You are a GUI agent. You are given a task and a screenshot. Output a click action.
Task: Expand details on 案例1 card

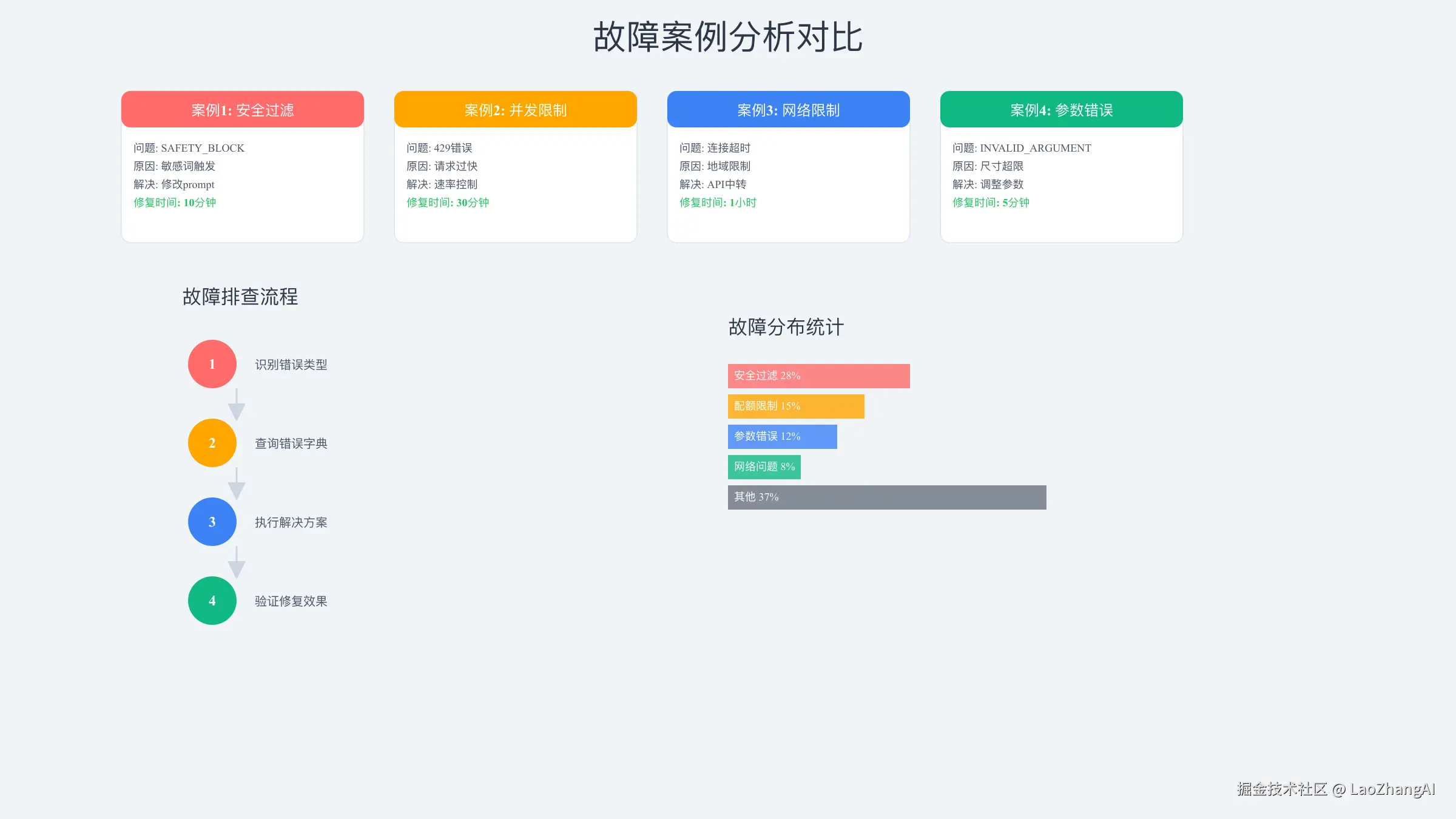242,176
